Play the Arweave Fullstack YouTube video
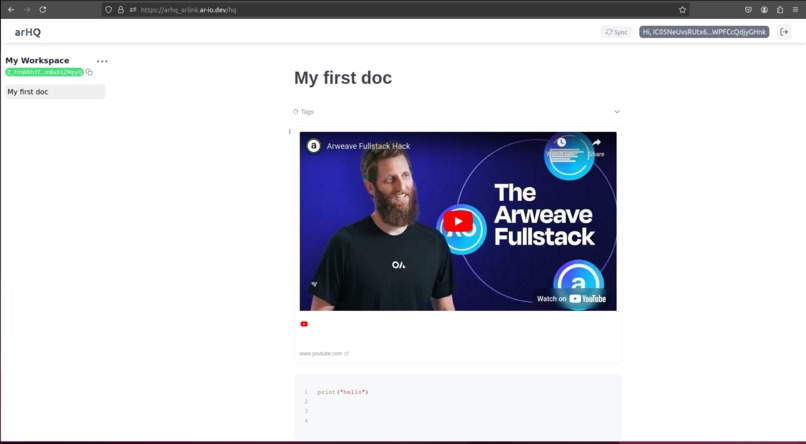This screenshot has height=444, width=806. coord(458,221)
